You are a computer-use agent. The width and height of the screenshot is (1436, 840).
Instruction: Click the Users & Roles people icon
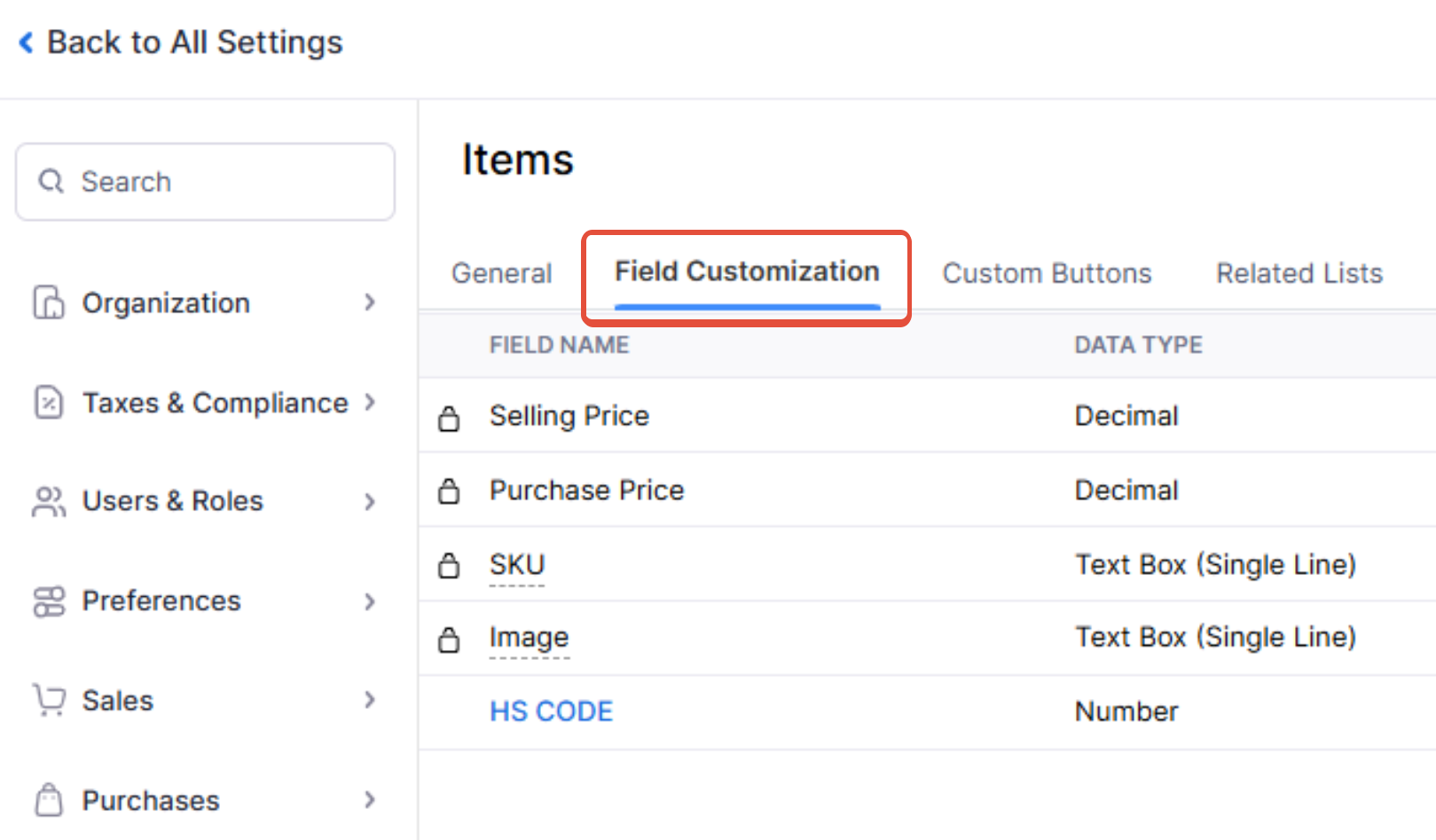pyautogui.click(x=49, y=501)
